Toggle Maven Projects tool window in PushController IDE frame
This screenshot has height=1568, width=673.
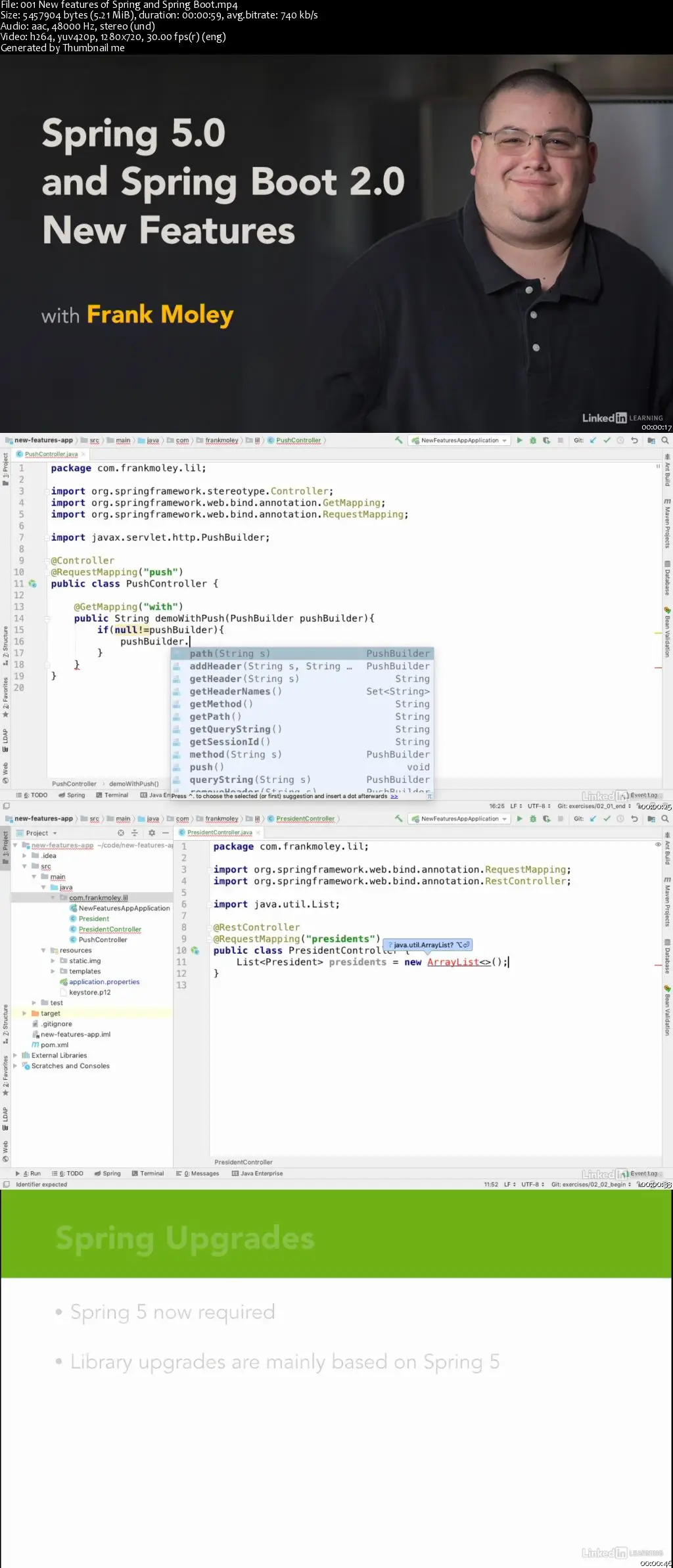pyautogui.click(x=667, y=524)
